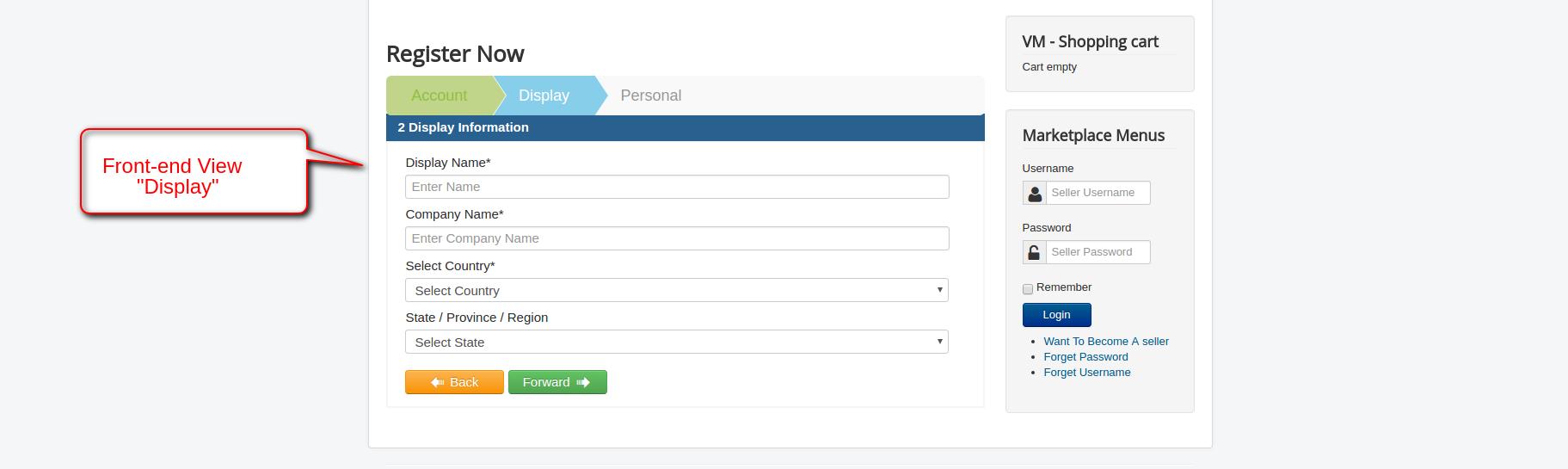
Task: Click the 2 Display Information header bar
Action: coord(685,127)
